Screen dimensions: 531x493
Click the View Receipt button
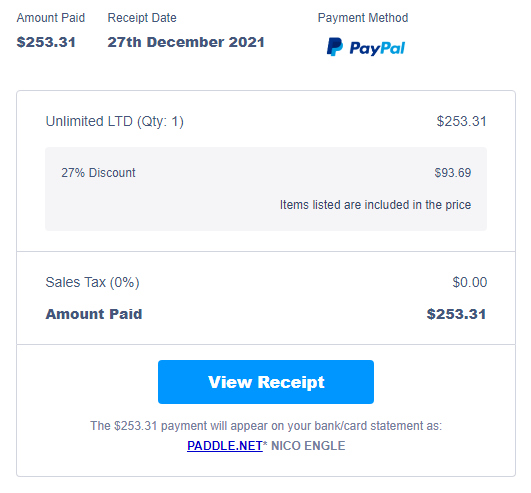[266, 382]
